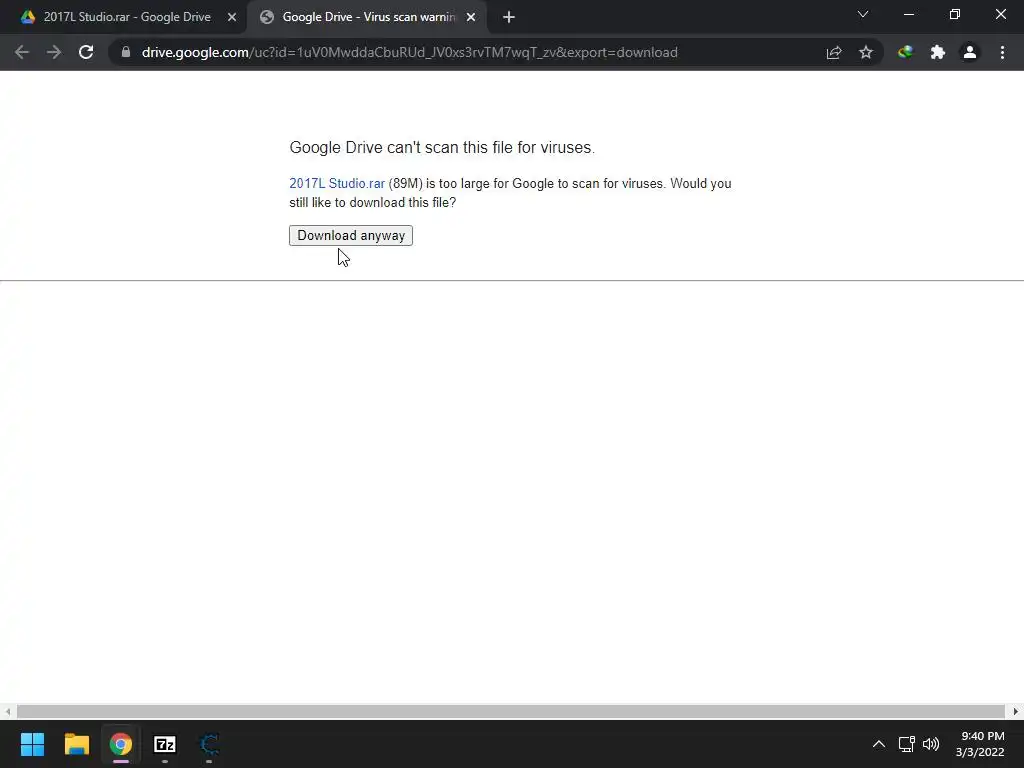
Task: Minimize the Chrome window
Action: pyautogui.click(x=908, y=14)
